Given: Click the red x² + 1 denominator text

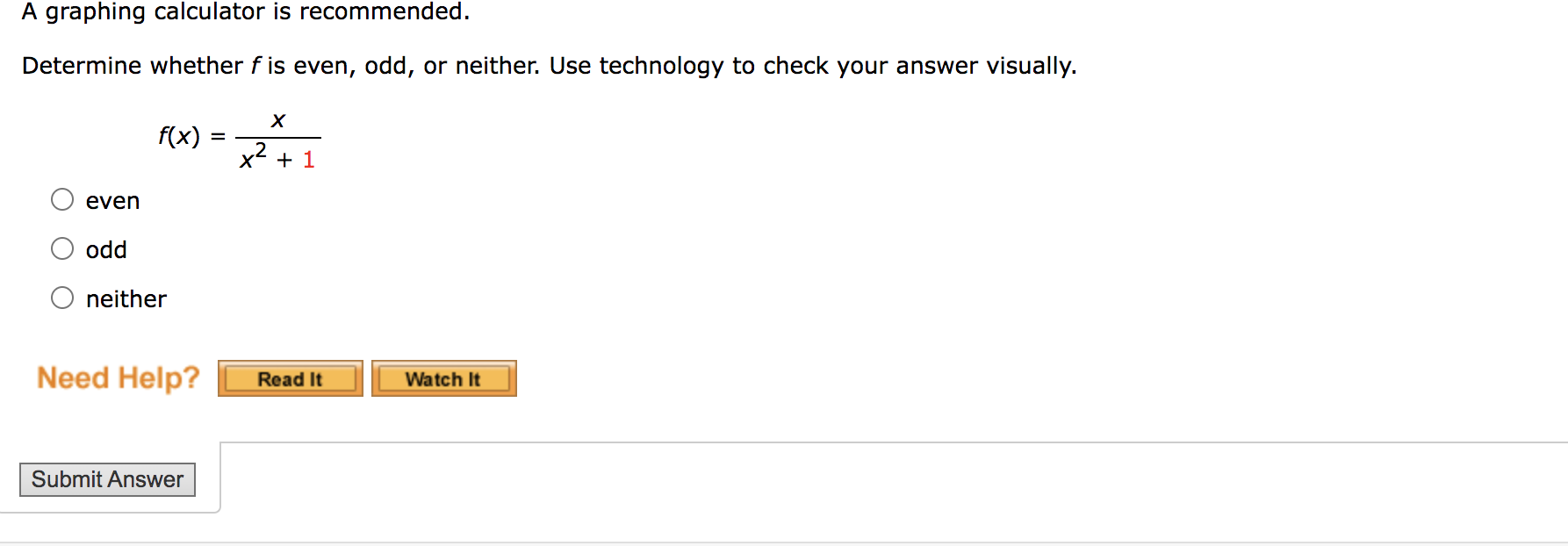Looking at the screenshot, I should (277, 158).
